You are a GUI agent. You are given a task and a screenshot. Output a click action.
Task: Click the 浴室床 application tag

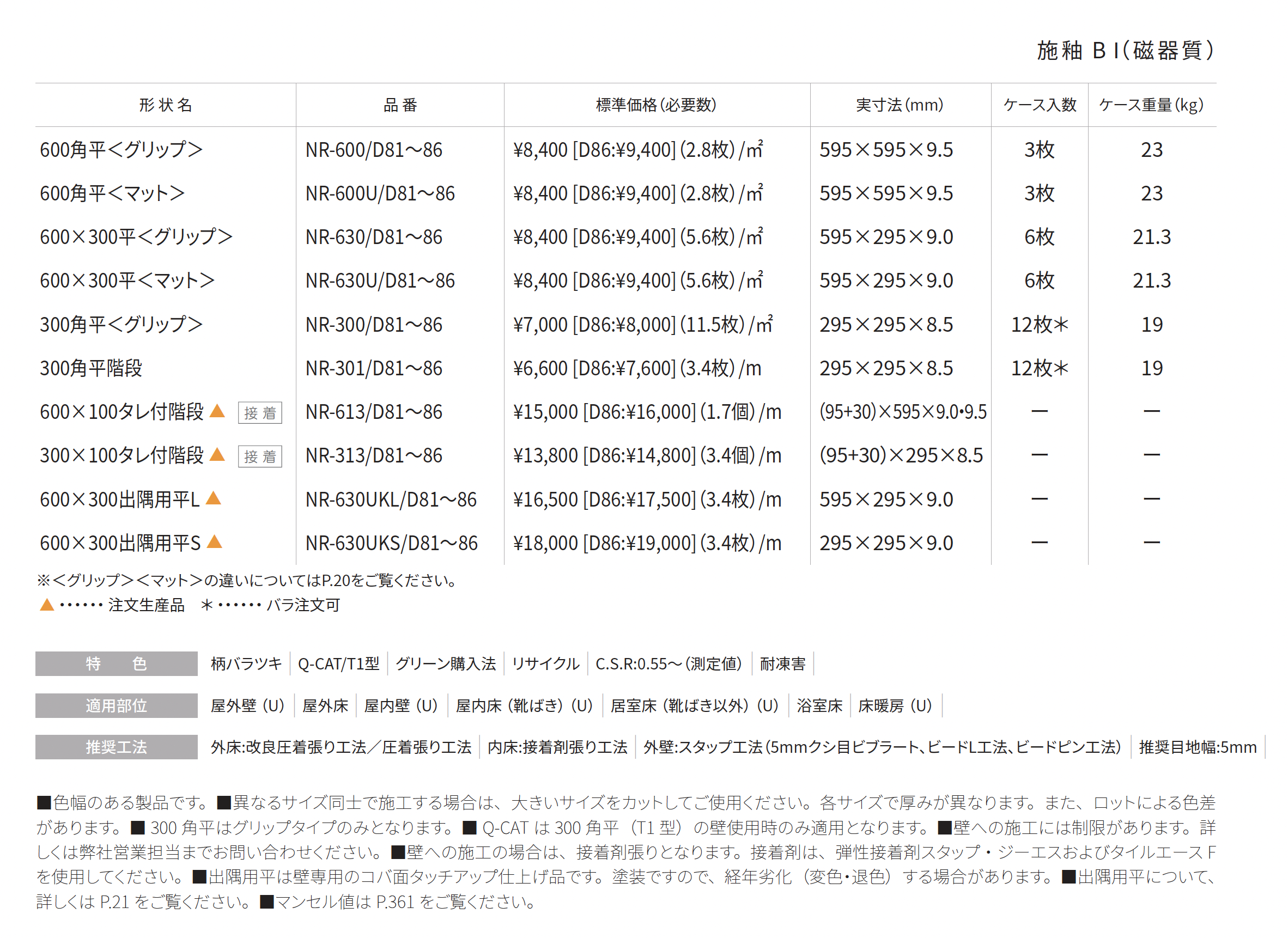(819, 706)
